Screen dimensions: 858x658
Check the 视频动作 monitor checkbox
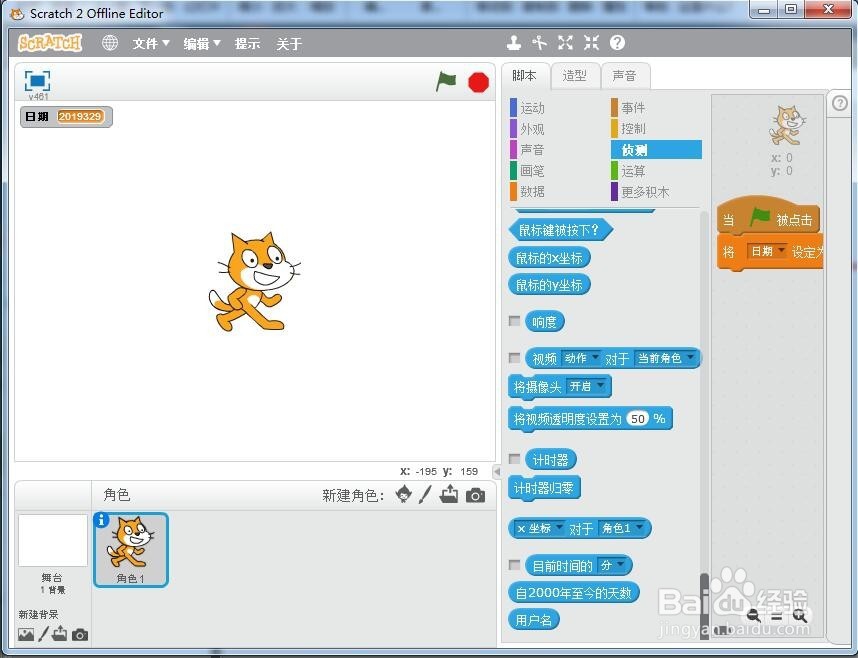point(514,357)
